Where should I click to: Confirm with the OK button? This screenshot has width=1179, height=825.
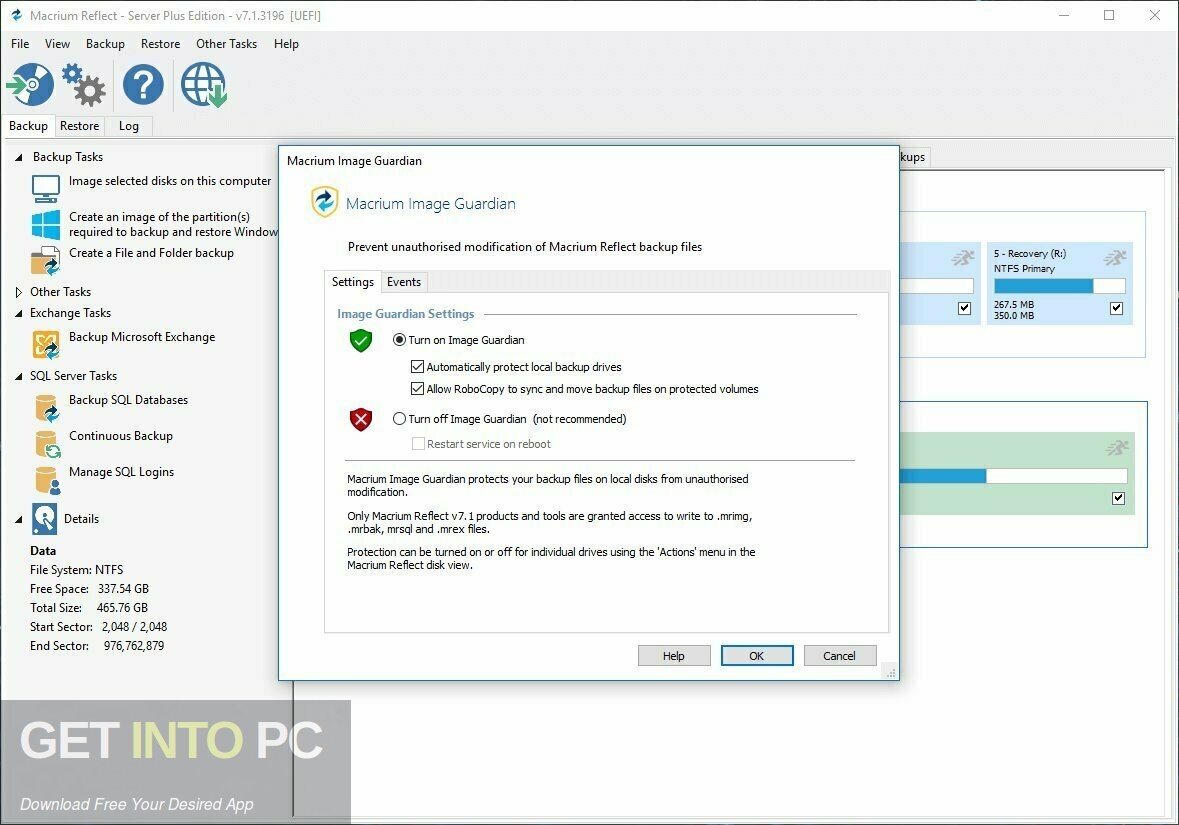pos(756,656)
